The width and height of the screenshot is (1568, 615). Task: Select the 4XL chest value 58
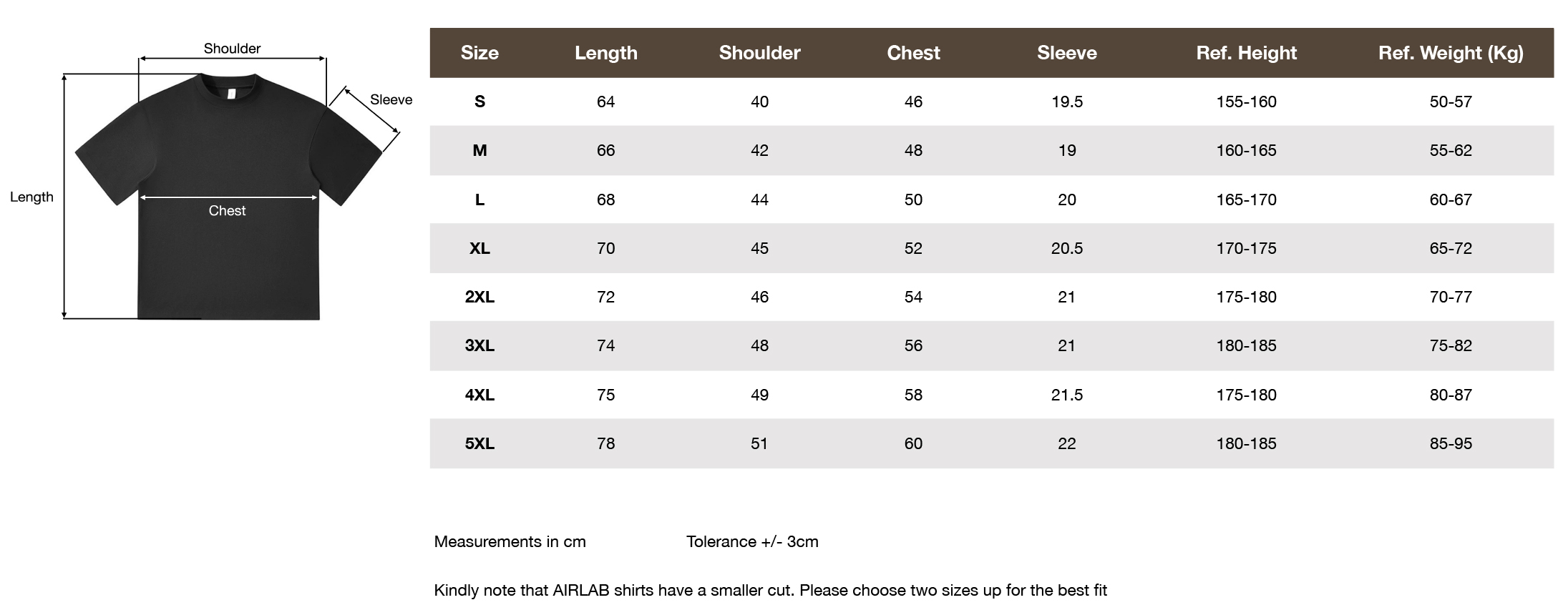(x=913, y=395)
